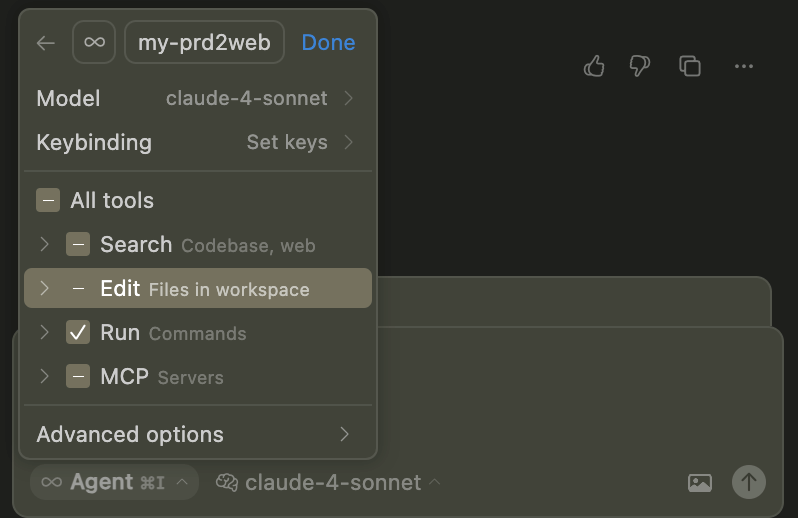Click the copy message icon

pos(690,66)
